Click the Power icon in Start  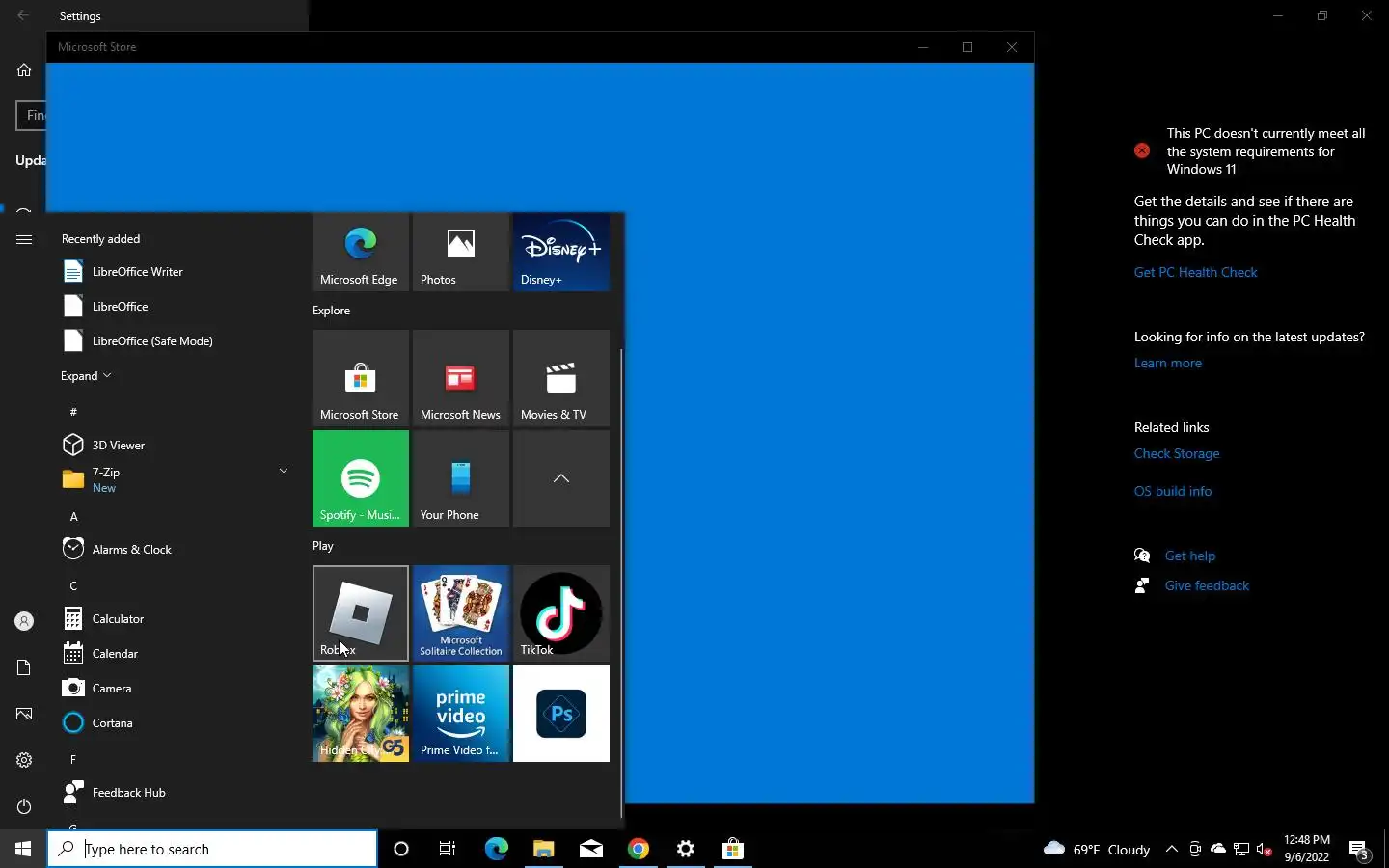tap(24, 806)
